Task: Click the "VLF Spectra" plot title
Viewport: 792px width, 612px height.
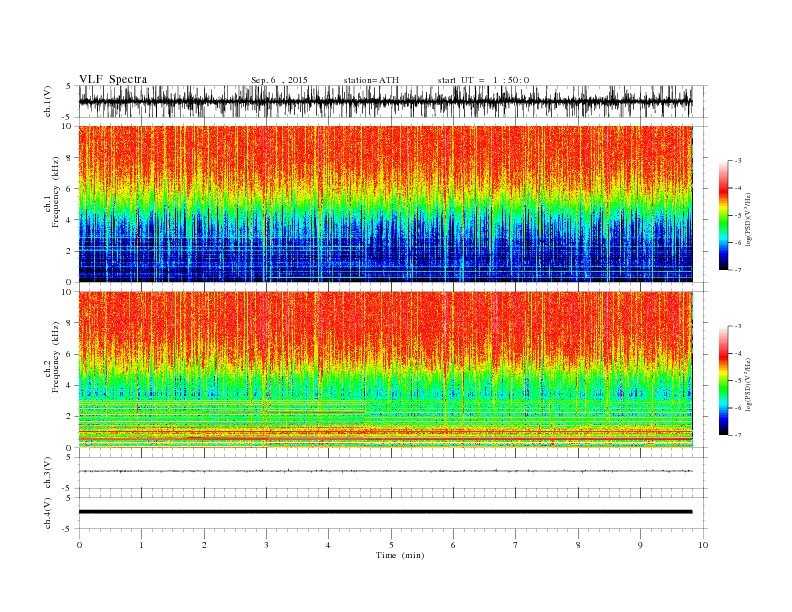Action: click(113, 79)
